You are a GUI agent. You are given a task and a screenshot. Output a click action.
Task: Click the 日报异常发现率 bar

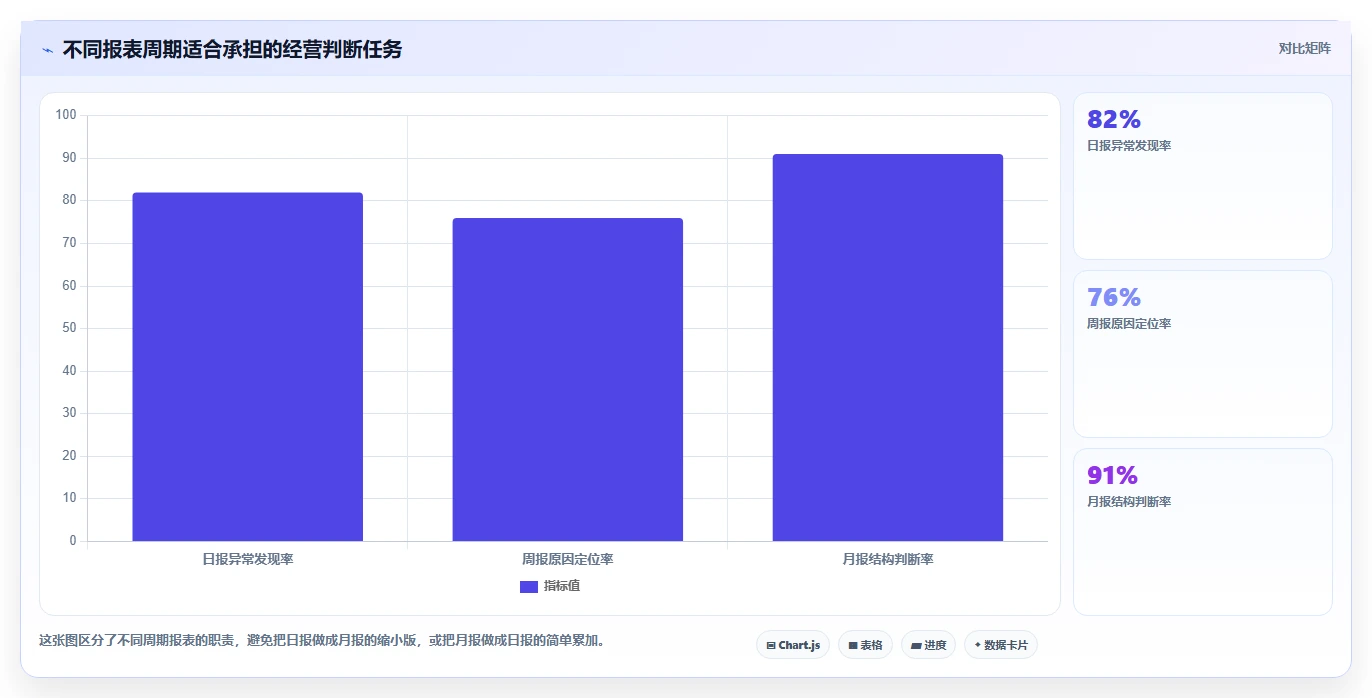pyautogui.click(x=247, y=367)
